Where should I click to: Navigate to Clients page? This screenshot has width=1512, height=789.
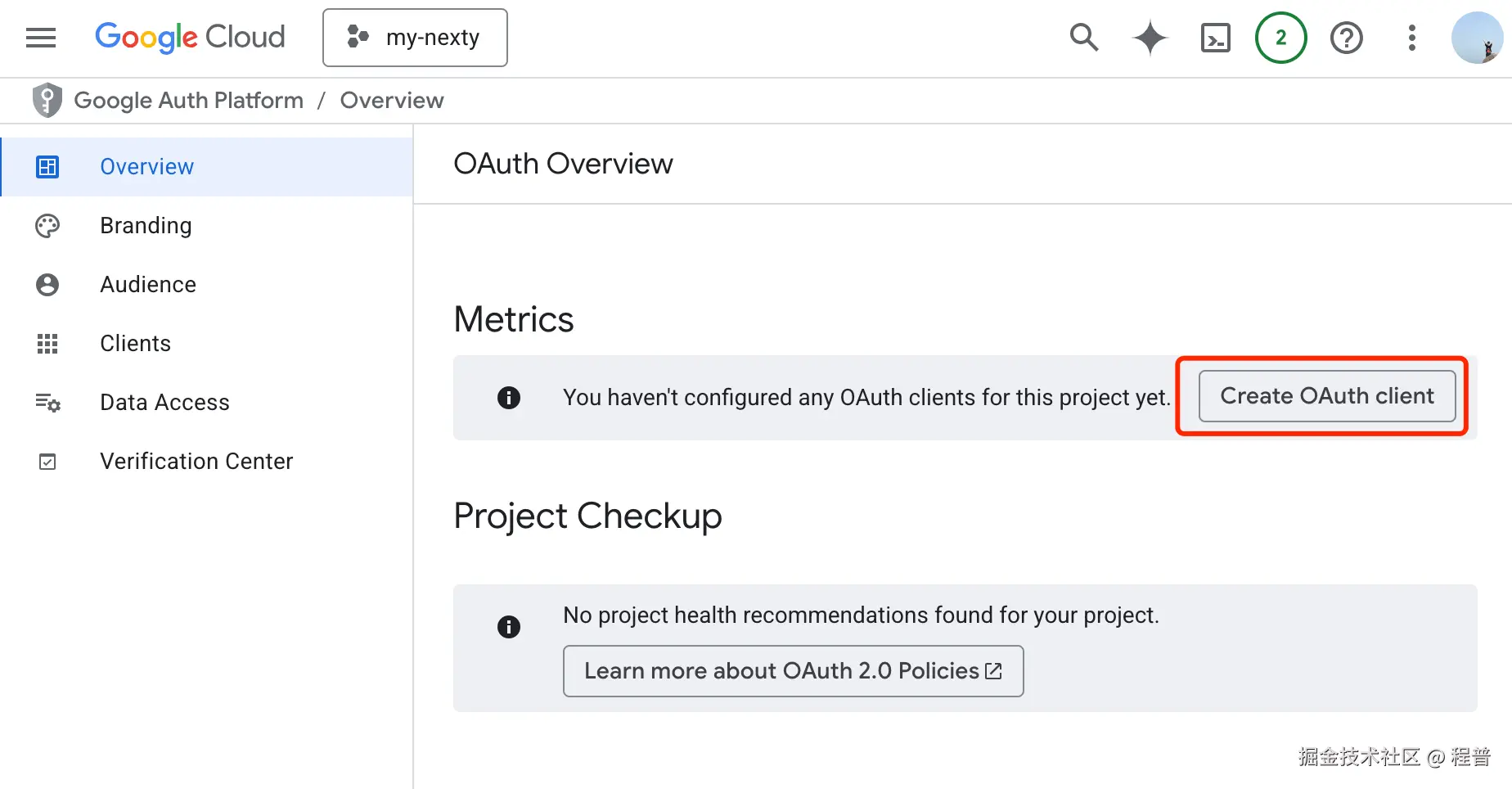point(135,344)
